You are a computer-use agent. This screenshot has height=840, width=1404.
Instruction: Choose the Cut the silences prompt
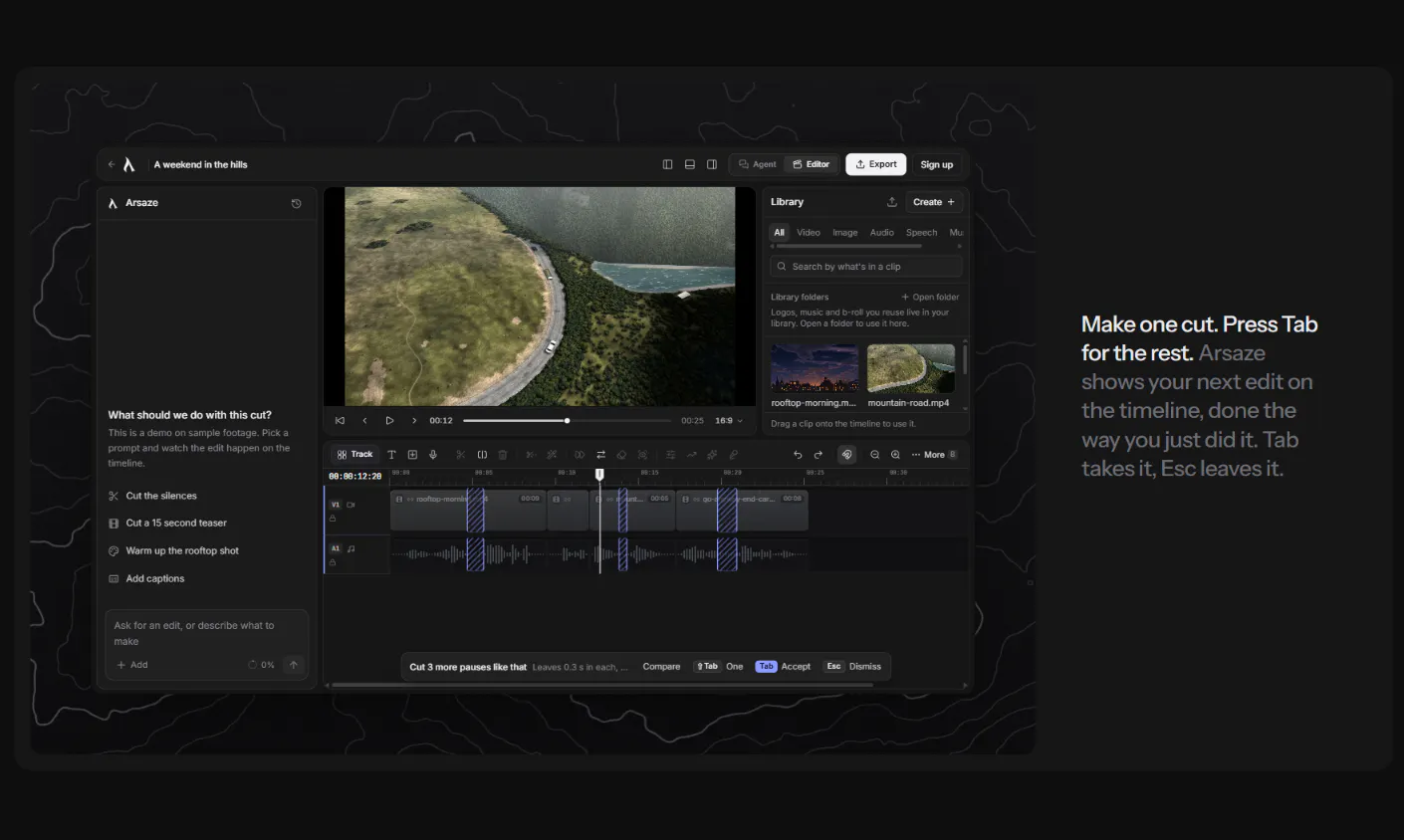pos(161,496)
